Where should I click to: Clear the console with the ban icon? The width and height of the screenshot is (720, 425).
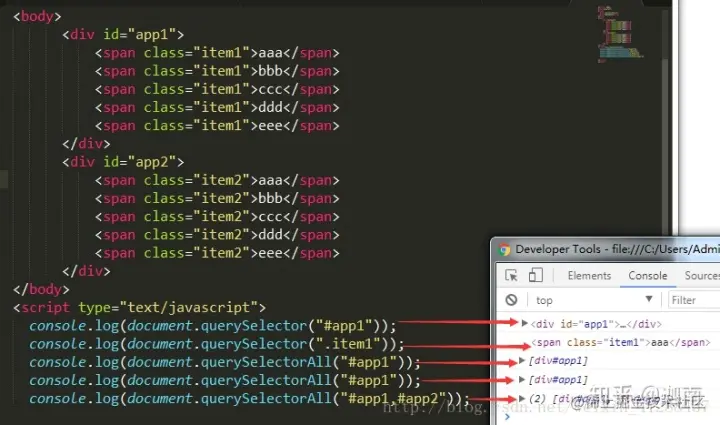(x=511, y=300)
